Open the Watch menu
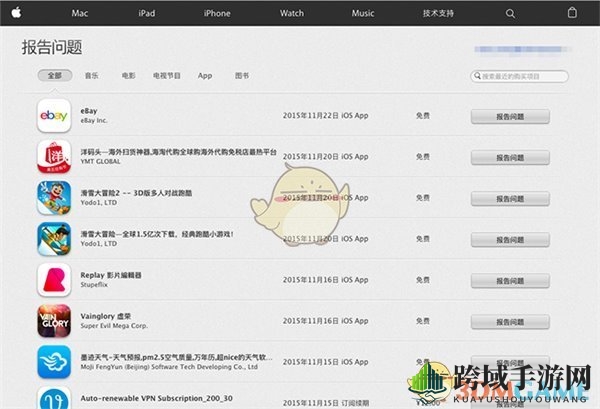The image size is (600, 409). click(292, 13)
